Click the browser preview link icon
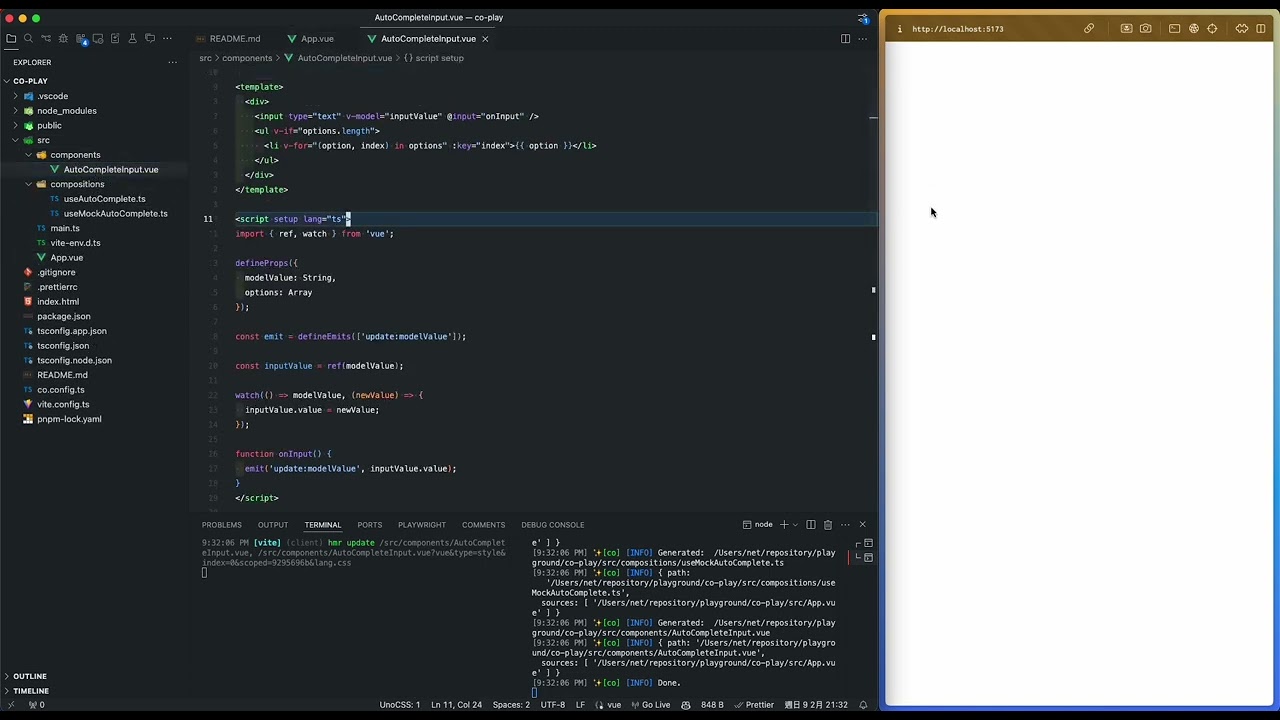Screen dimensions: 1280x720 click(1089, 29)
